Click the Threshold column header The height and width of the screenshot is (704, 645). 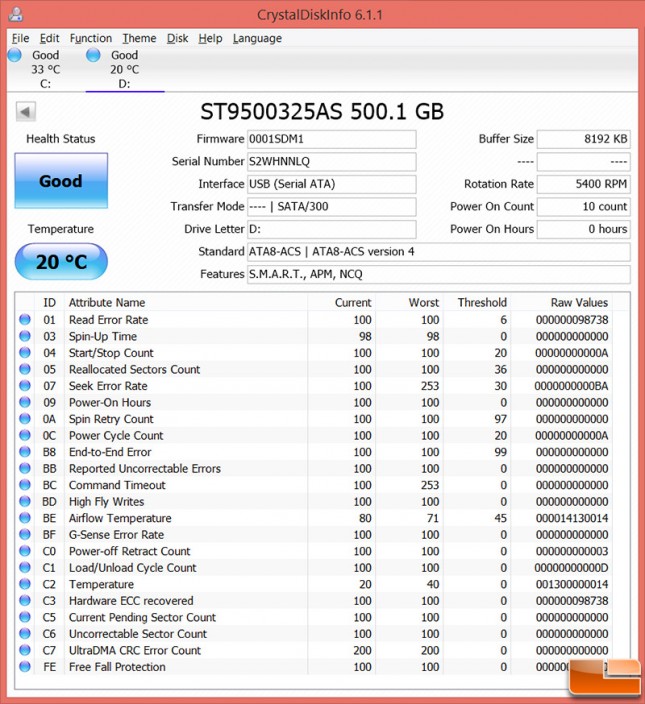coord(477,303)
